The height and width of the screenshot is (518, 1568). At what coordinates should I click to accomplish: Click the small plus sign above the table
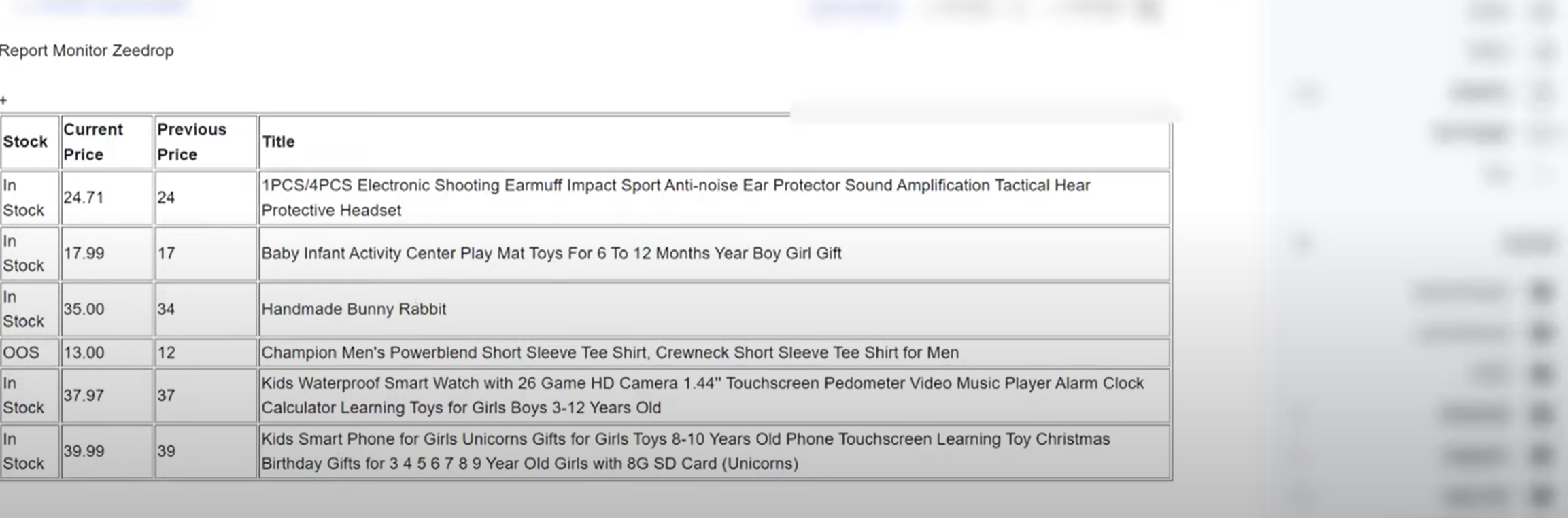click(x=3, y=101)
